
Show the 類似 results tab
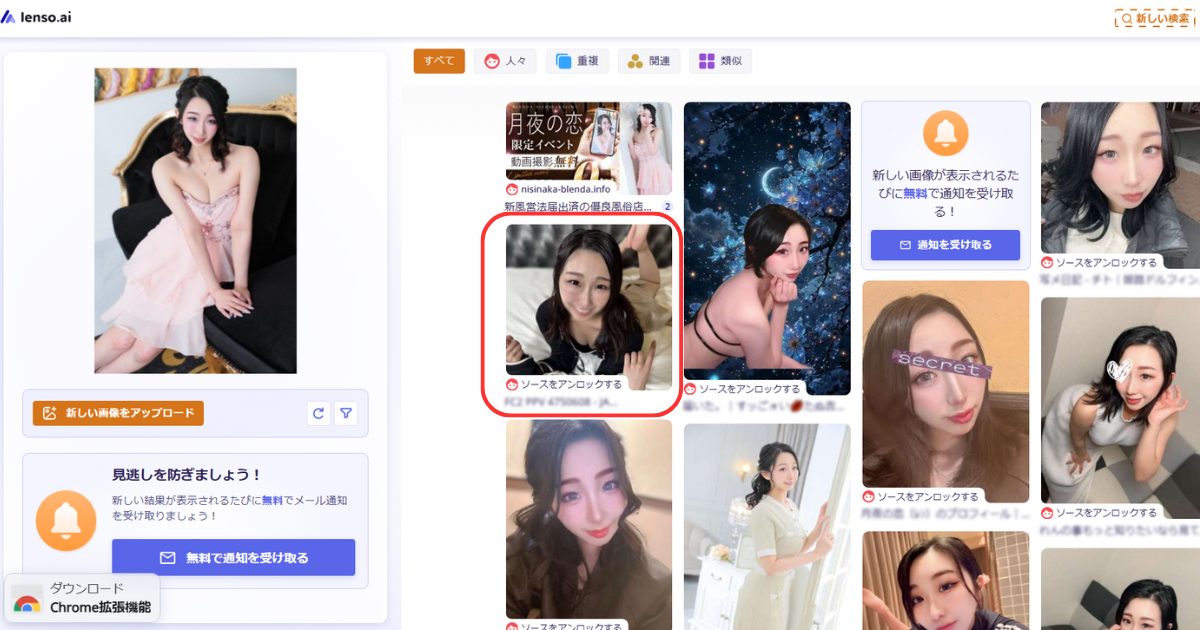(720, 61)
